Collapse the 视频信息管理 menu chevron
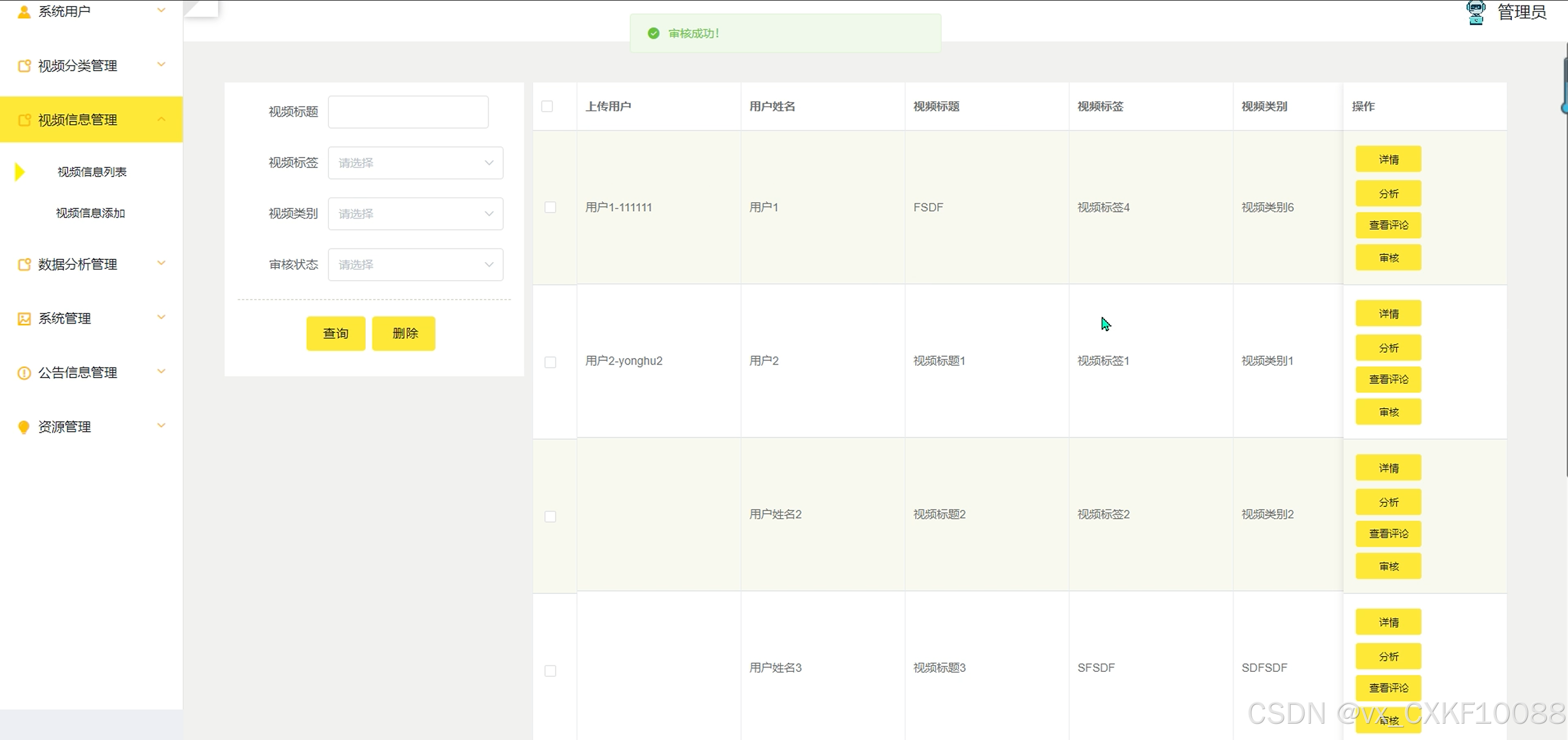 pos(161,119)
